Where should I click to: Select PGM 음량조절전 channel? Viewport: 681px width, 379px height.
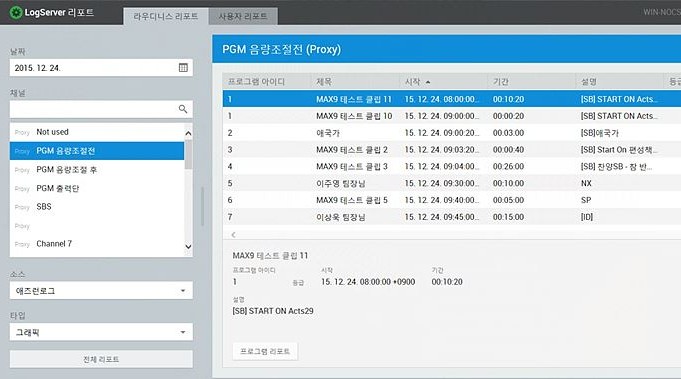97,151
